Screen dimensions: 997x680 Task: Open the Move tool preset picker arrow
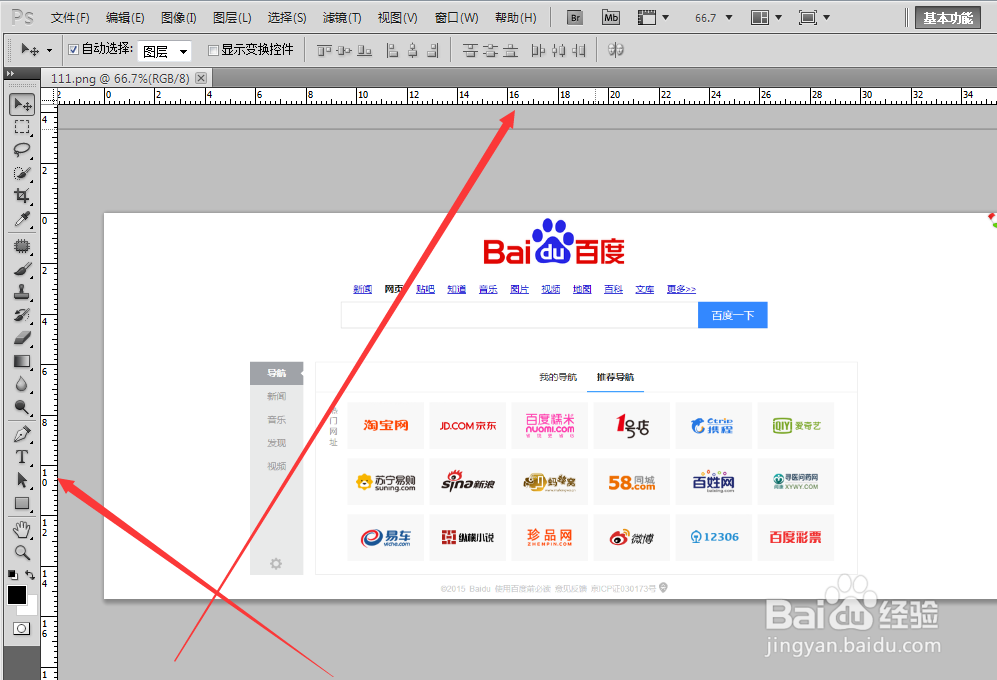click(x=50, y=50)
